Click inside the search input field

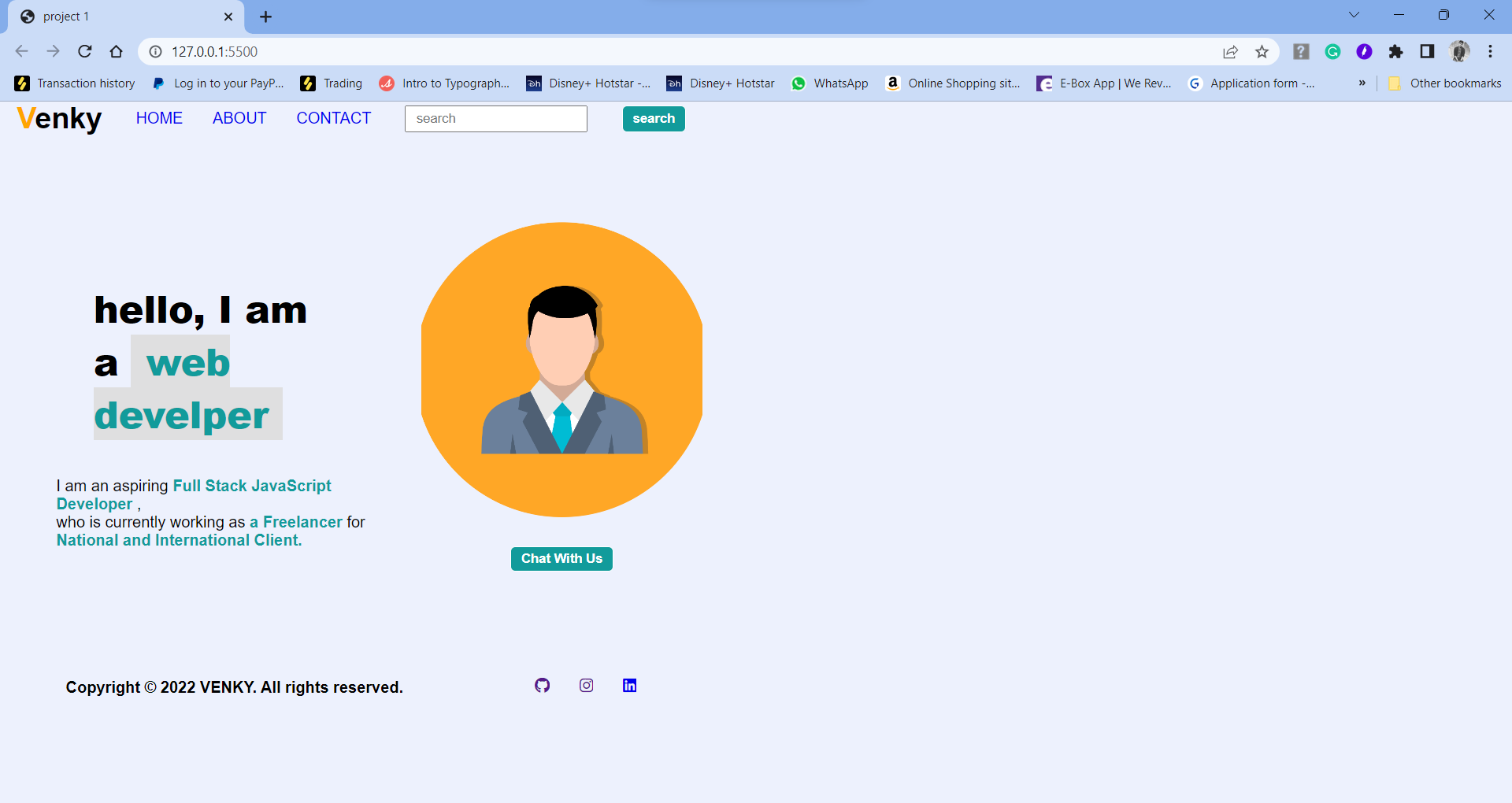click(x=495, y=118)
